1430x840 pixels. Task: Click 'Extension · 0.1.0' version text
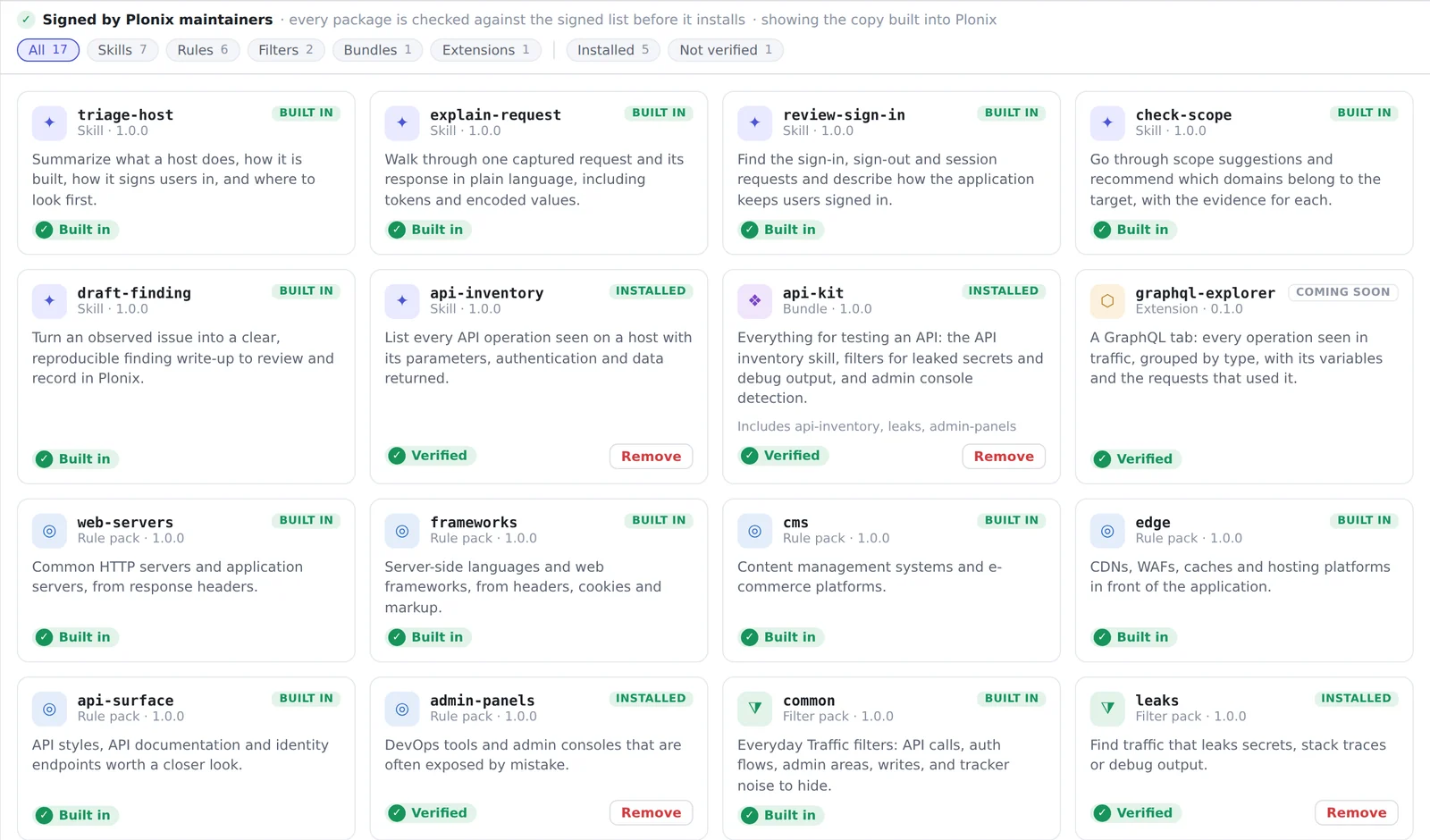click(x=1189, y=309)
